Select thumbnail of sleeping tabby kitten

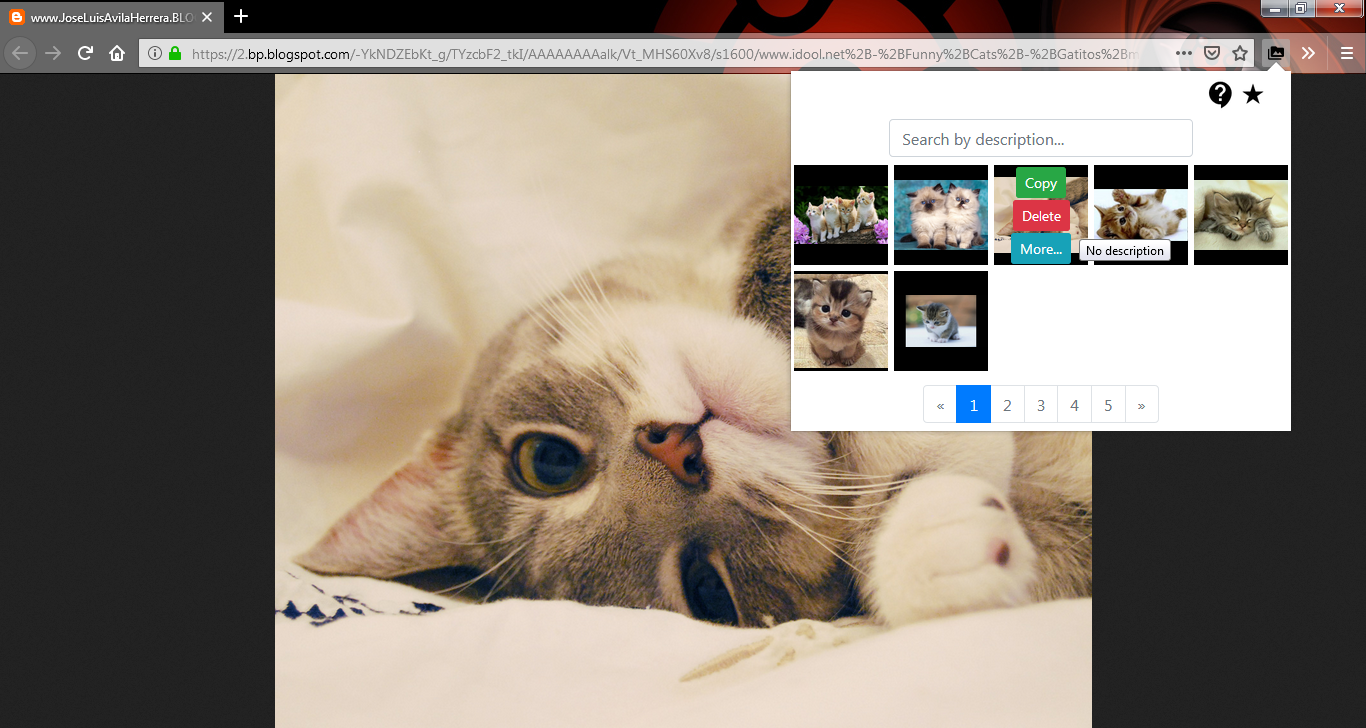pos(1241,215)
